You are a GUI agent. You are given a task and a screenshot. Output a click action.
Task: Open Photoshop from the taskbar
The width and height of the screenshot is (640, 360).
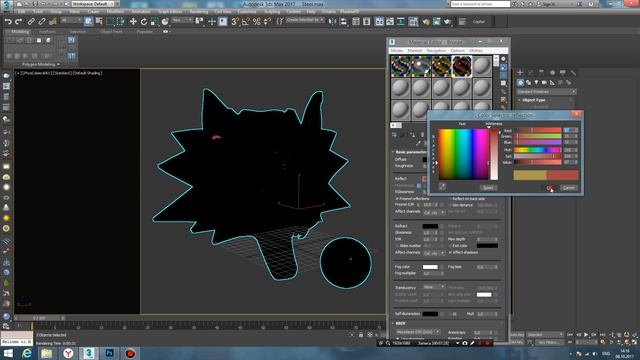[x=109, y=353]
